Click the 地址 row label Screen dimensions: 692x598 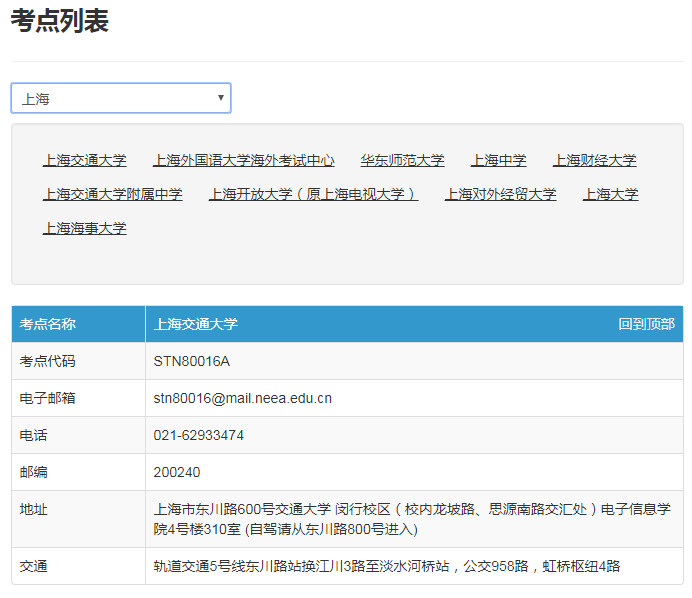[34, 509]
